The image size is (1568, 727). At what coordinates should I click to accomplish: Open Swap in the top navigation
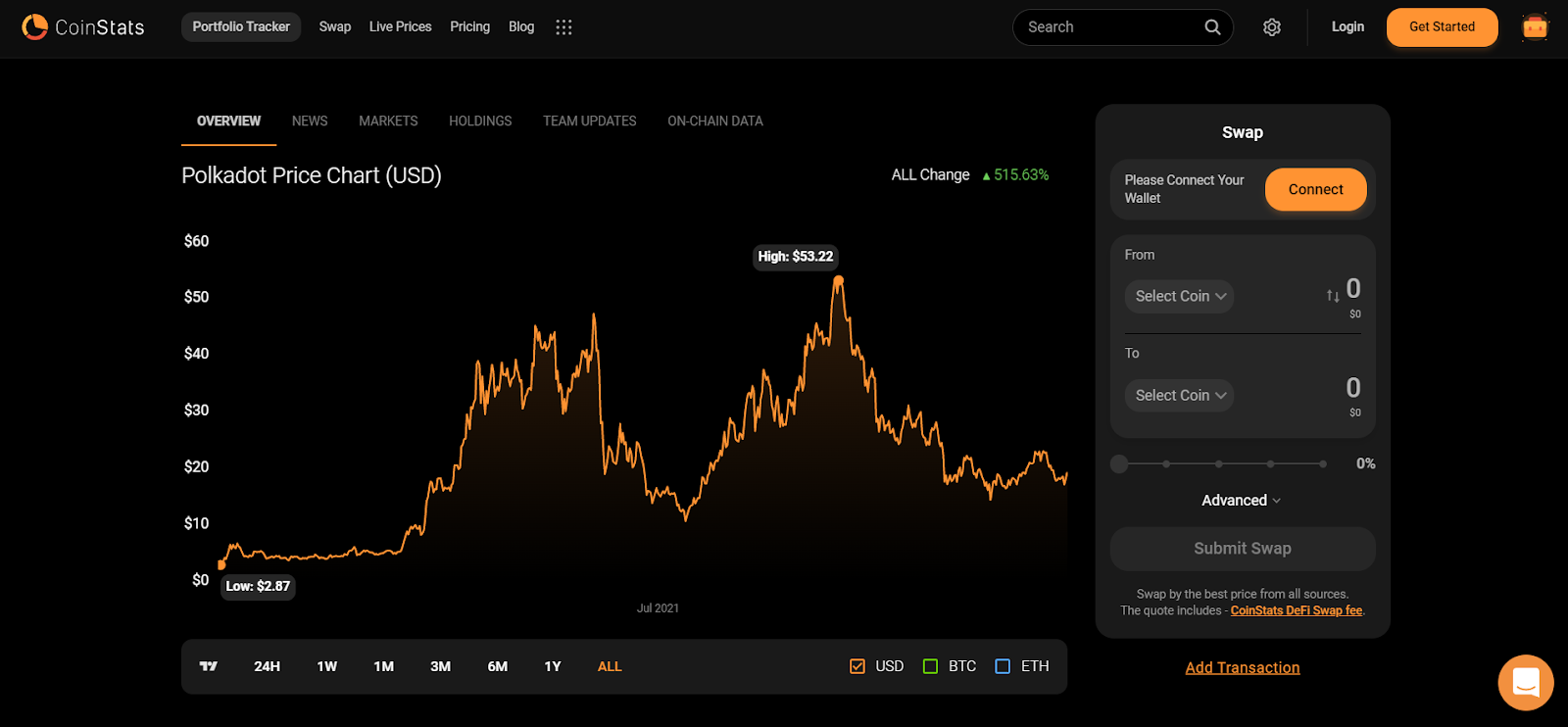point(335,27)
